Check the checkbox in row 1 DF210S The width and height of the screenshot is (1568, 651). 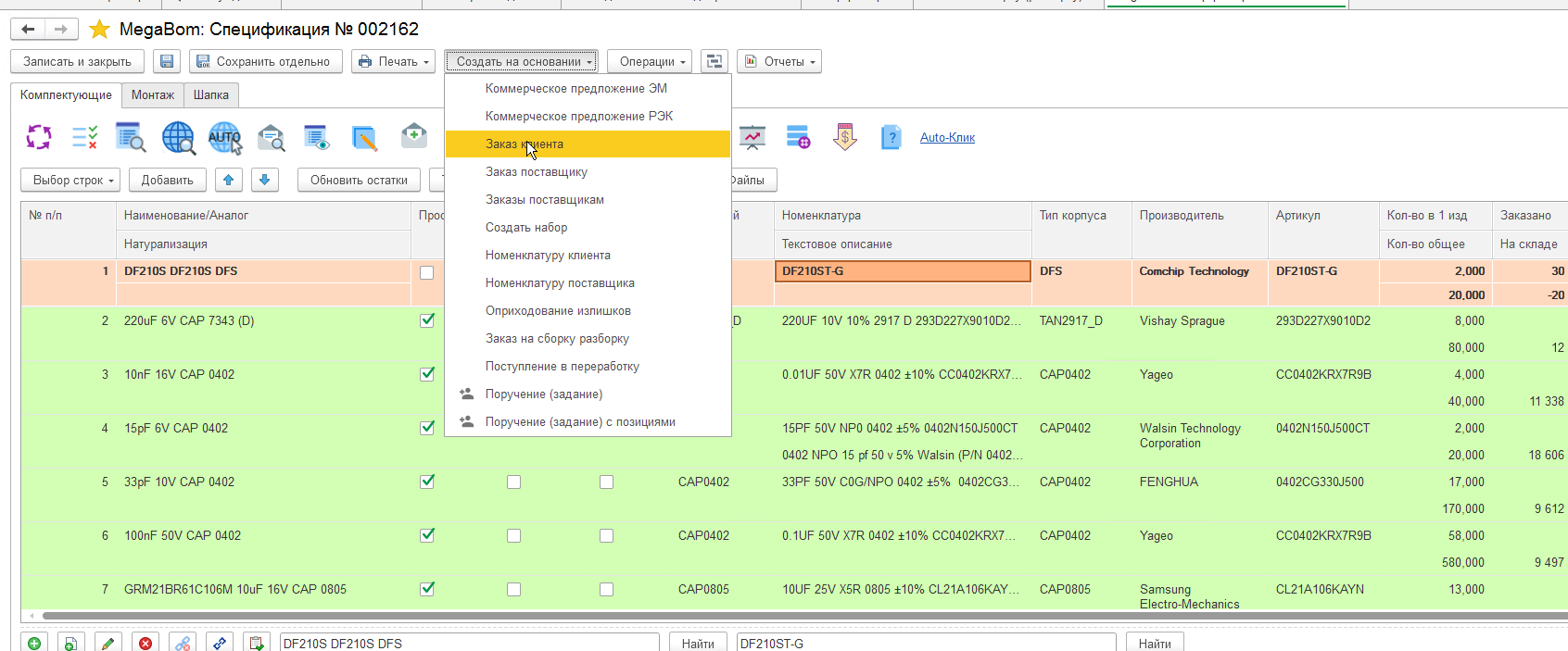click(x=427, y=272)
